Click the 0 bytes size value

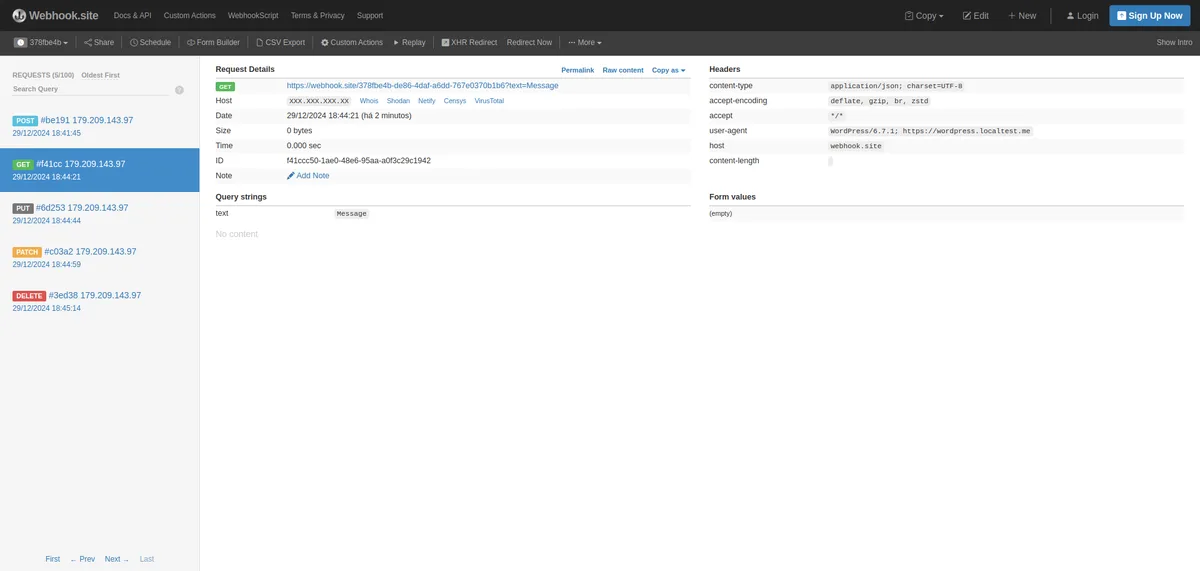(x=300, y=131)
